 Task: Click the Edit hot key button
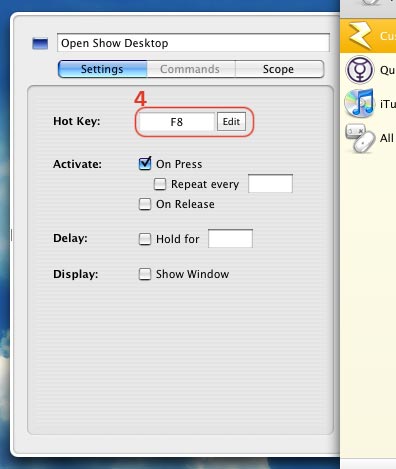[231, 122]
